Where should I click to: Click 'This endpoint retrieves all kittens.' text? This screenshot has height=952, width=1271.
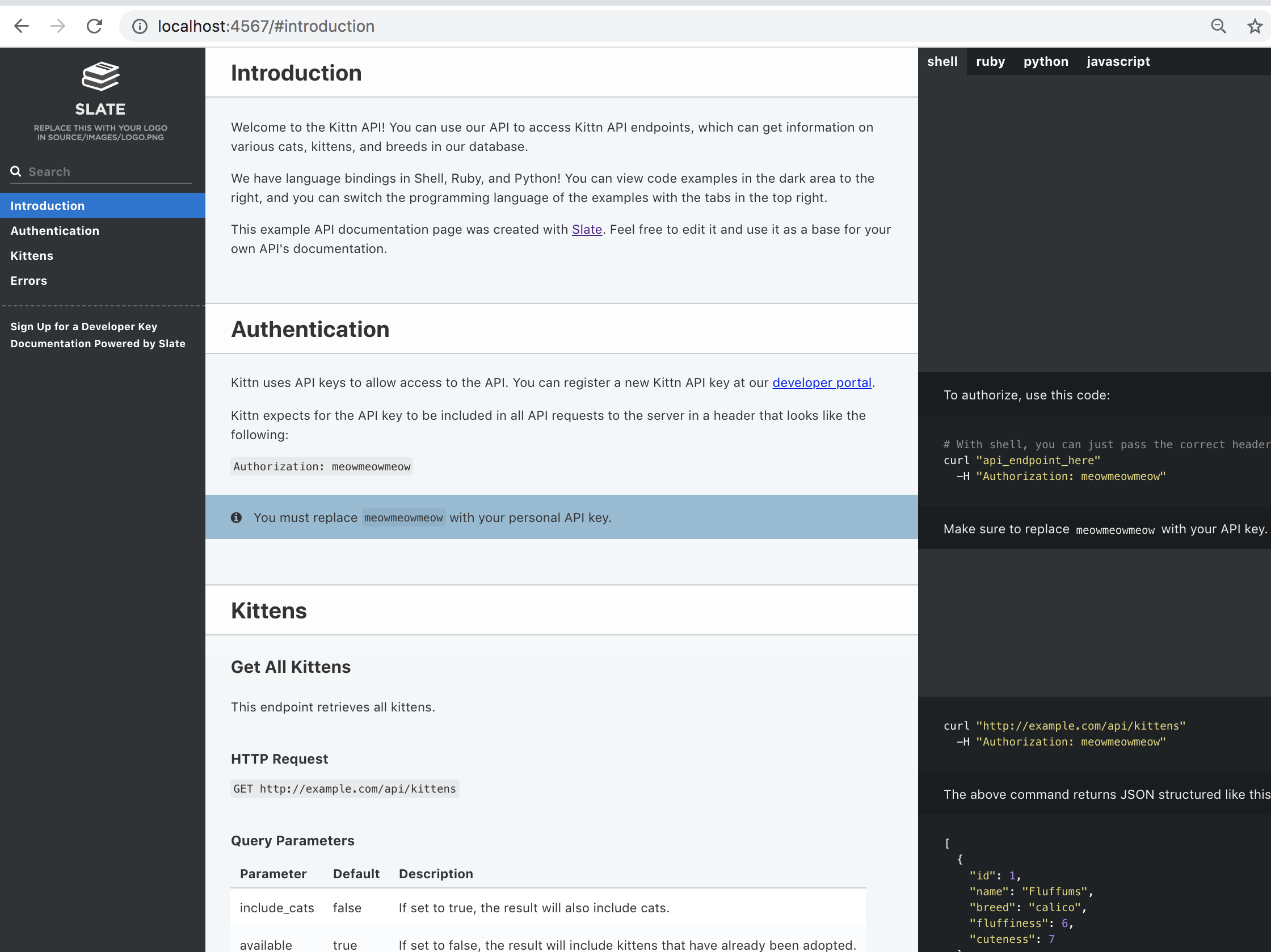click(x=333, y=707)
